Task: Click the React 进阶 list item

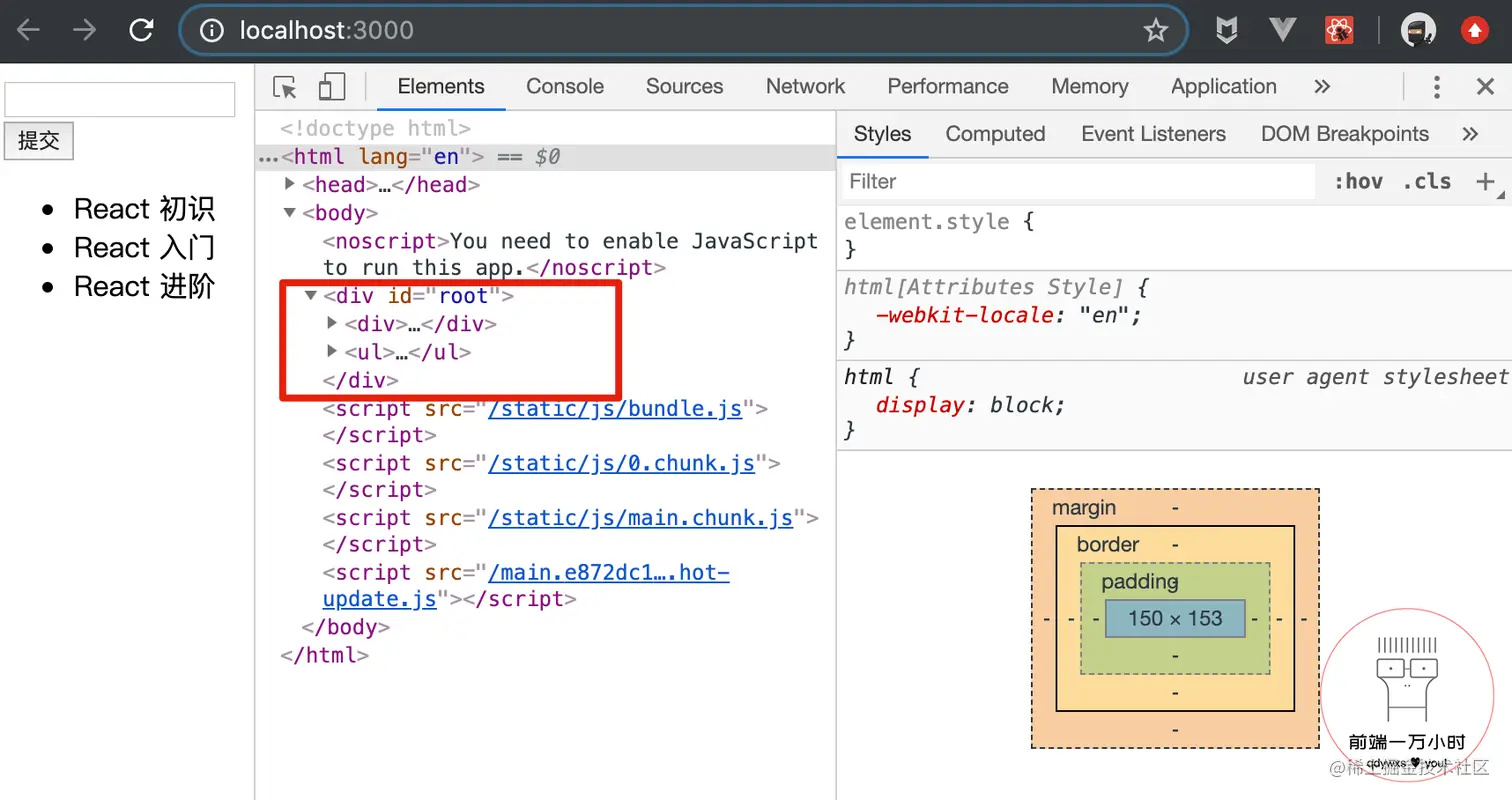Action: pos(144,287)
